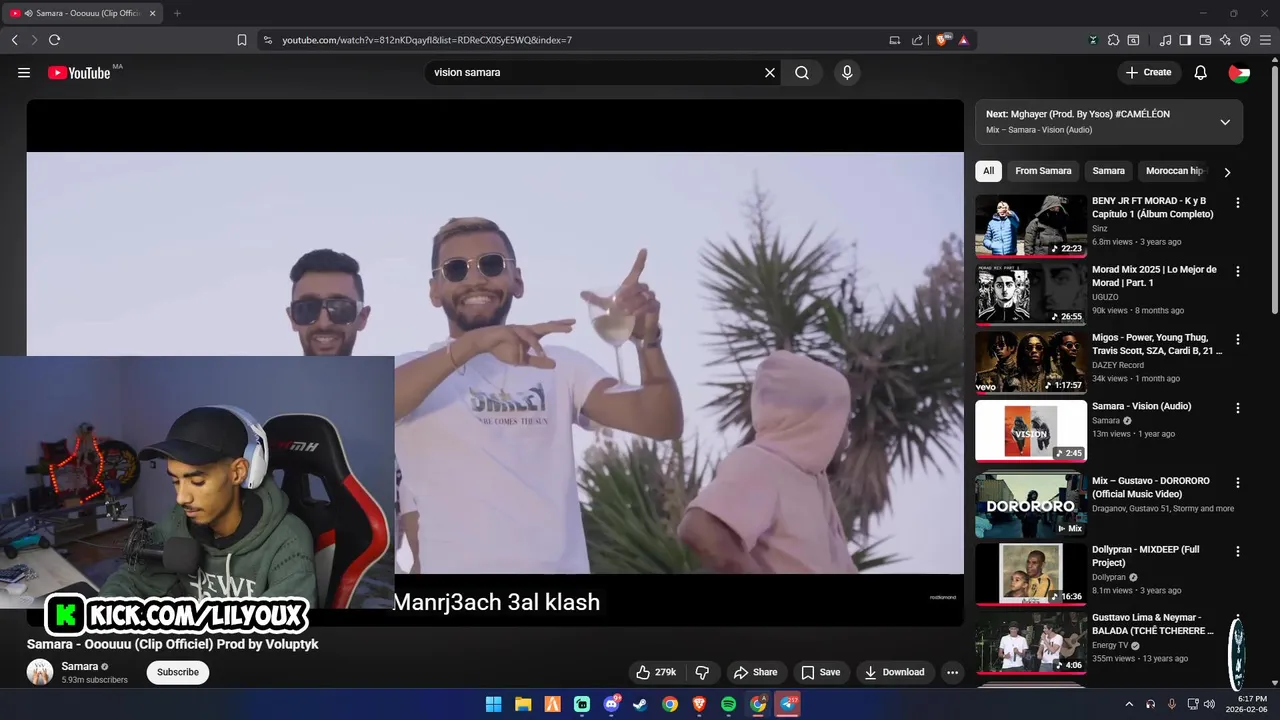Open Windows Start menu

[x=493, y=704]
